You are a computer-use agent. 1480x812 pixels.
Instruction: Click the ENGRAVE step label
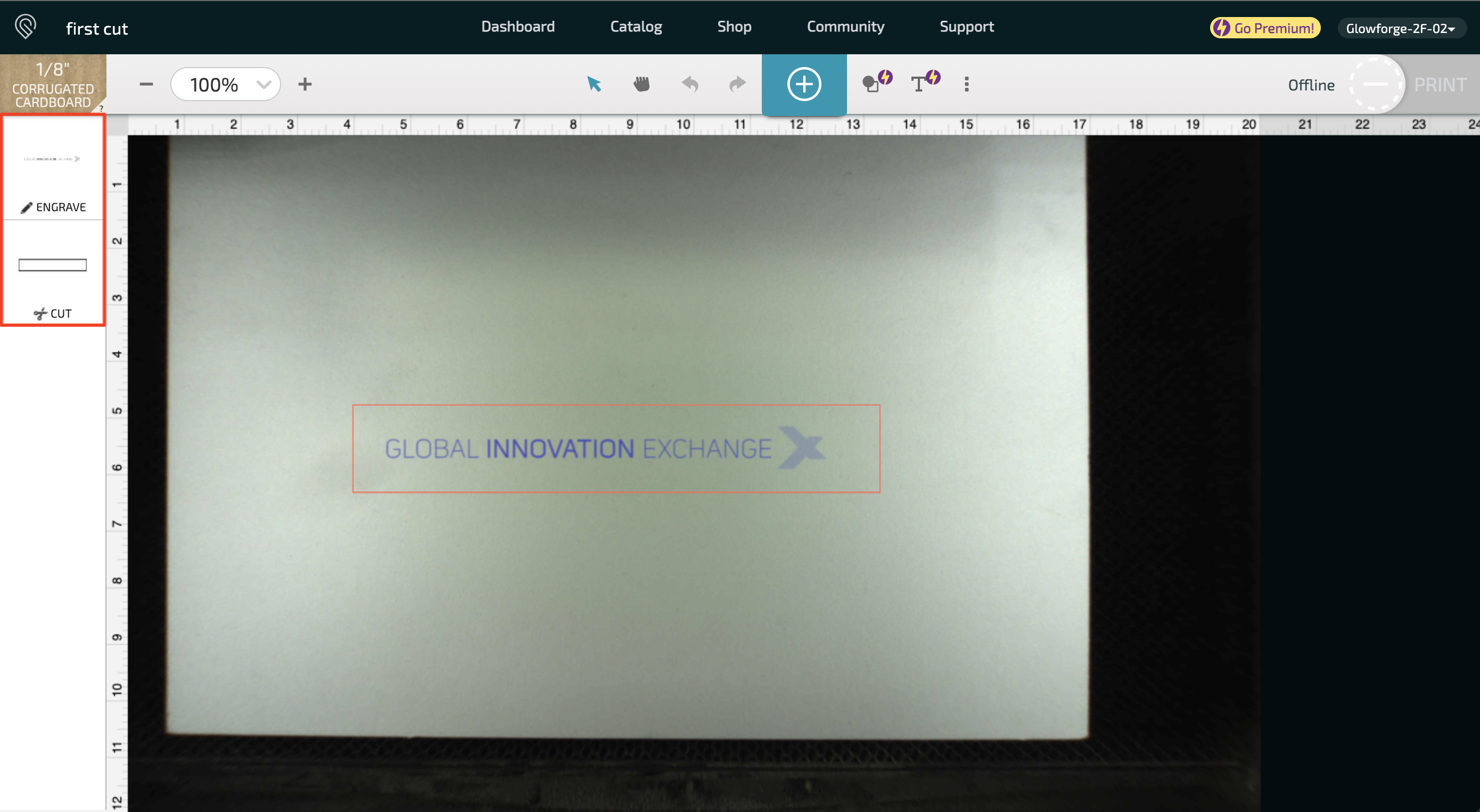tap(53, 208)
